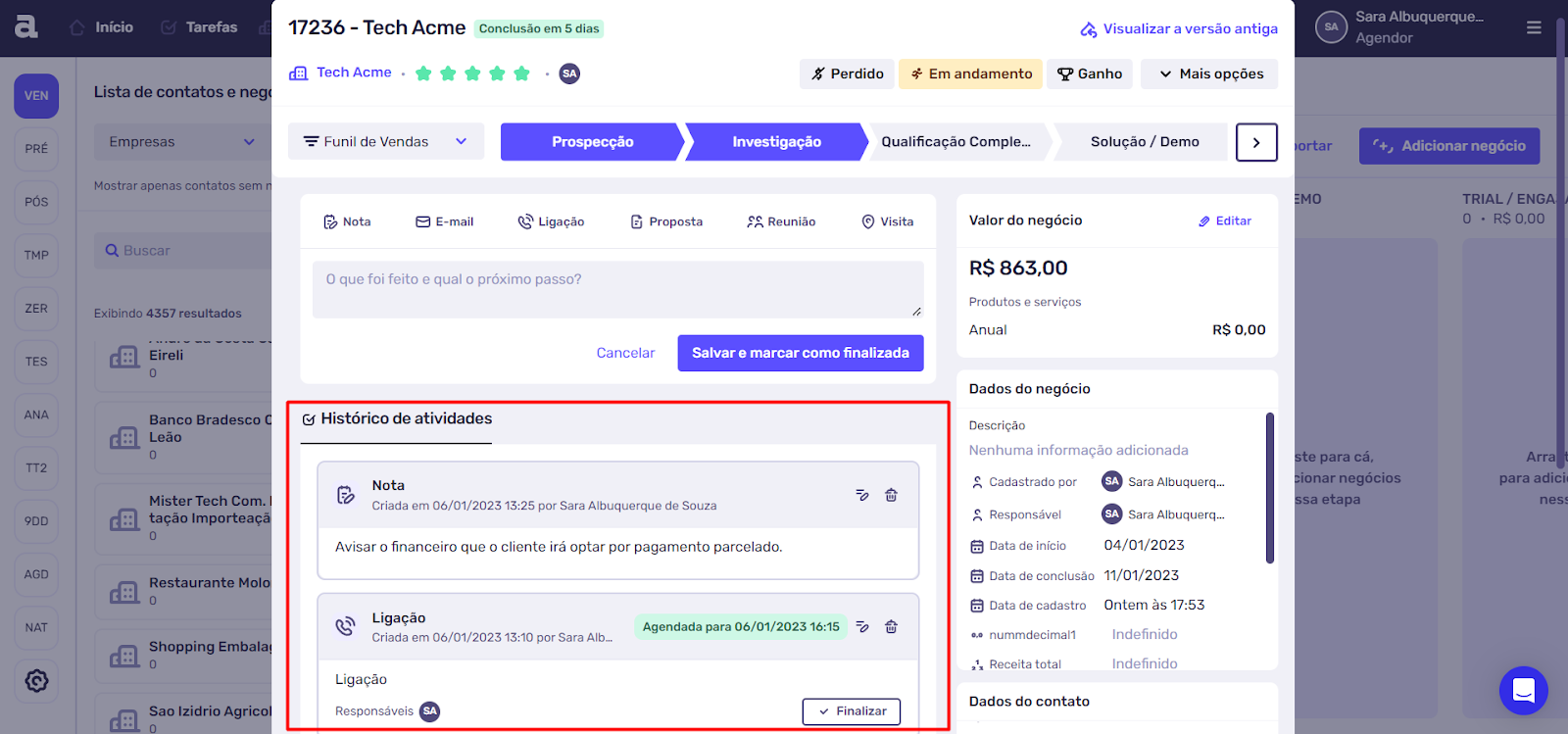Click the Tech Acme company building icon
The image size is (1568, 734).
click(299, 73)
